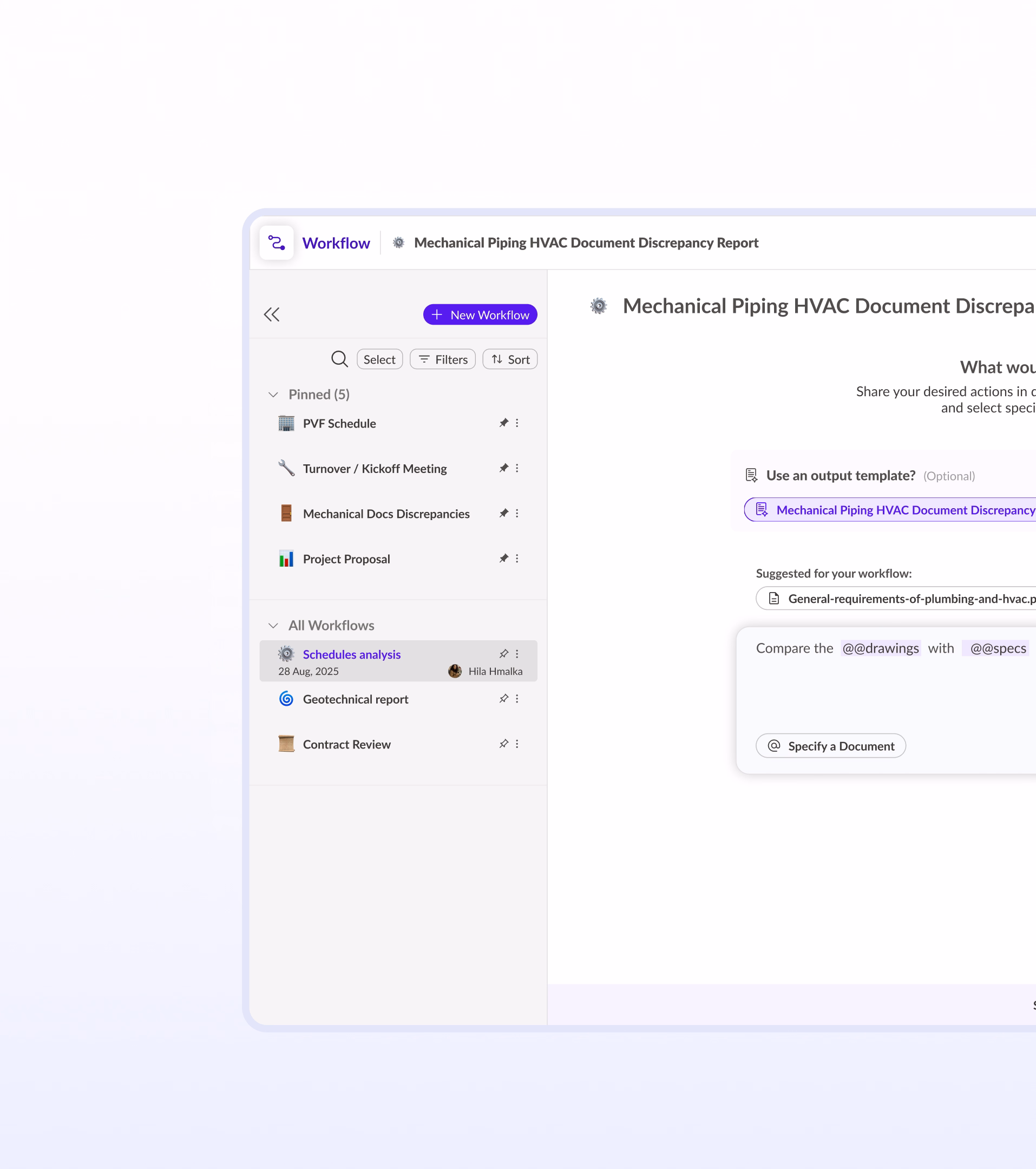
Task: Click the search magnifier in sidebar
Action: click(x=339, y=359)
